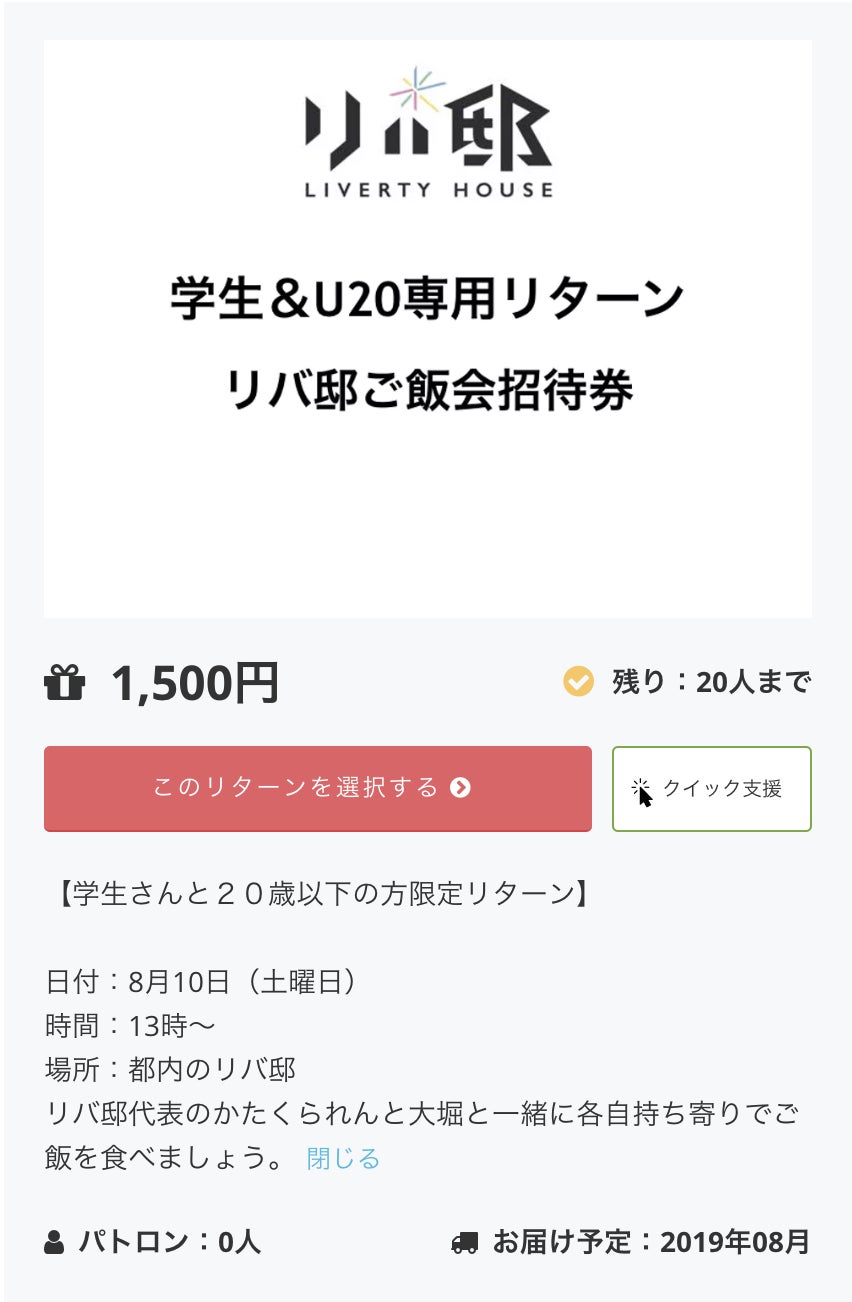Click the リバ邸ご飯会招待券 title text
Viewport: 852px width, 1302px height.
tap(428, 390)
